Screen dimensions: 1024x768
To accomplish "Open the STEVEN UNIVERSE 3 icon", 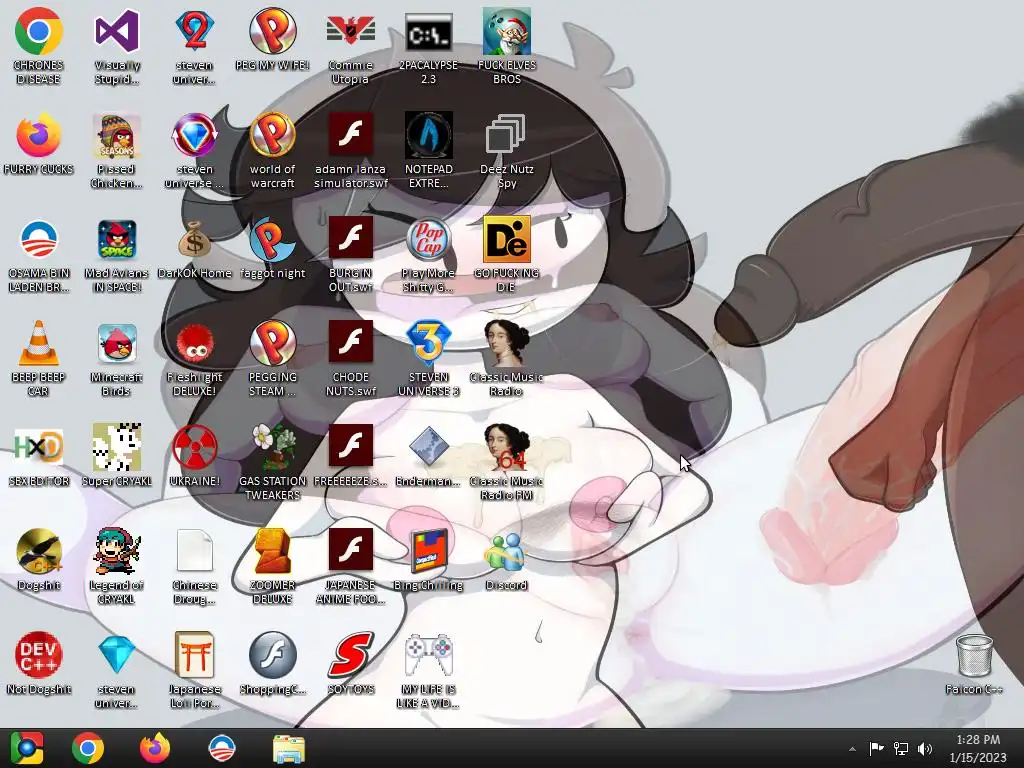I will [x=428, y=343].
